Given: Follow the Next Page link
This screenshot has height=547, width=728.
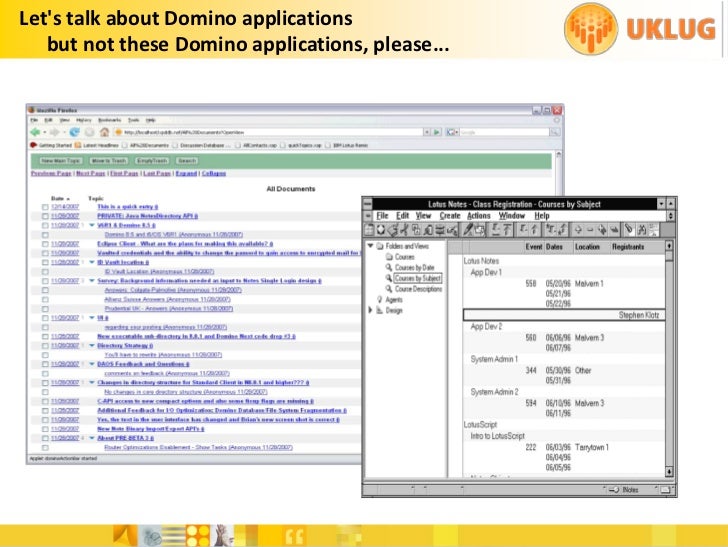Looking at the screenshot, I should pyautogui.click(x=90, y=173).
